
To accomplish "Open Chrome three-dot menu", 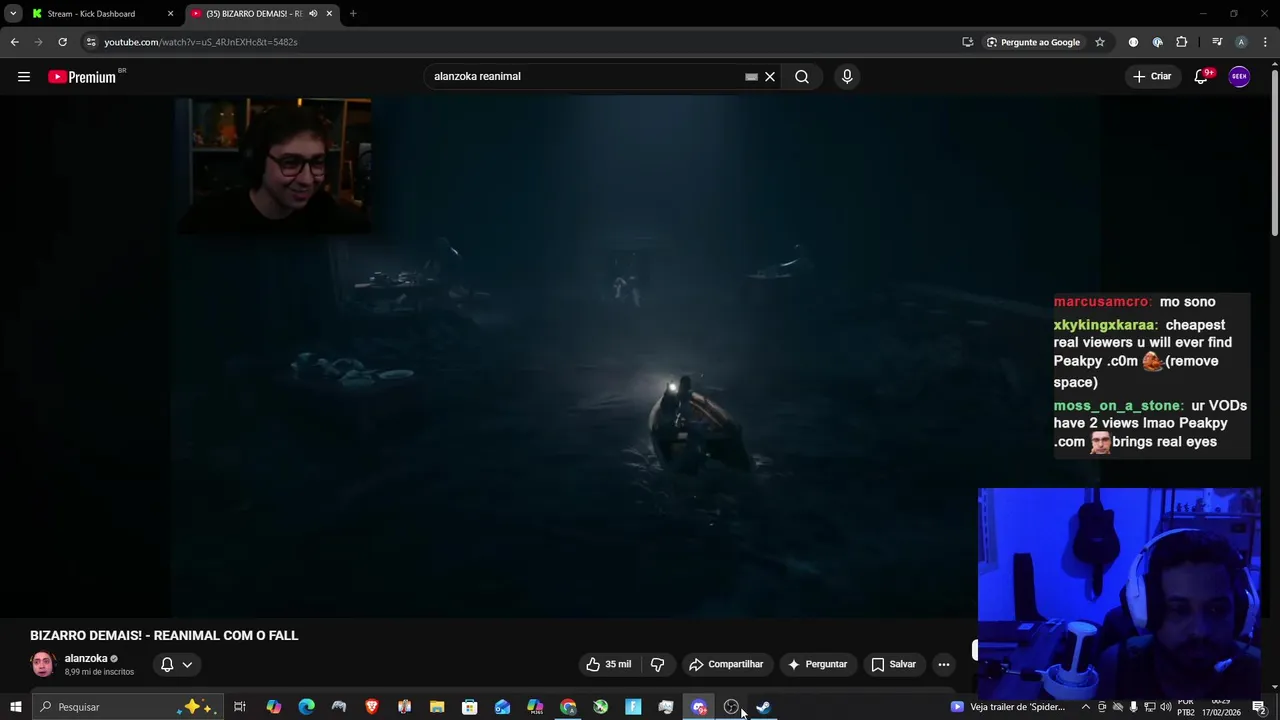I will coord(1264,42).
